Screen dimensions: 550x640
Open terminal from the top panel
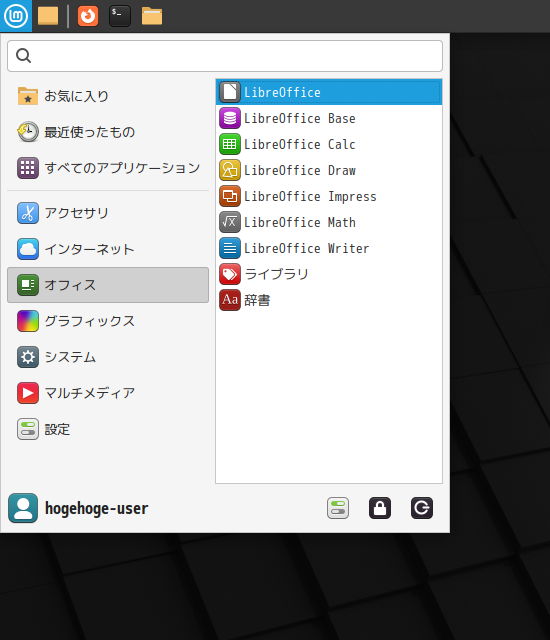(120, 16)
